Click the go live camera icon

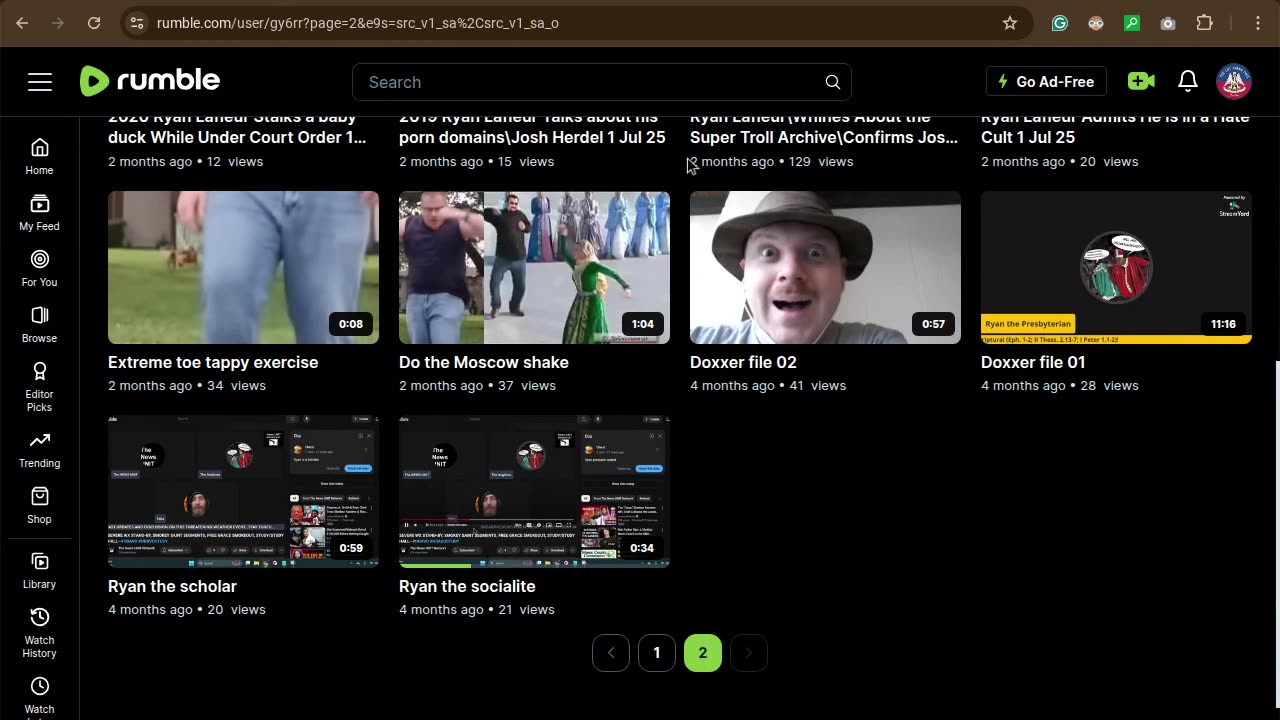[x=1140, y=82]
